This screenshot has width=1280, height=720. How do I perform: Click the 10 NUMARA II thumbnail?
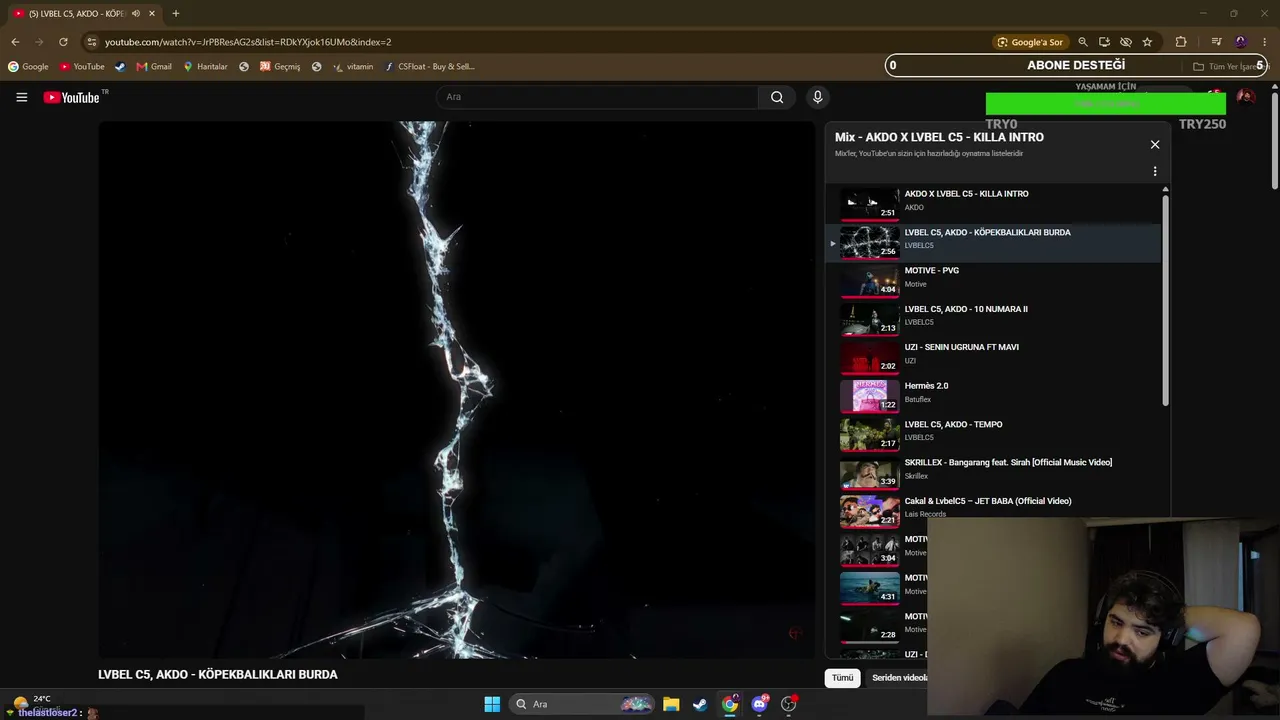869,319
